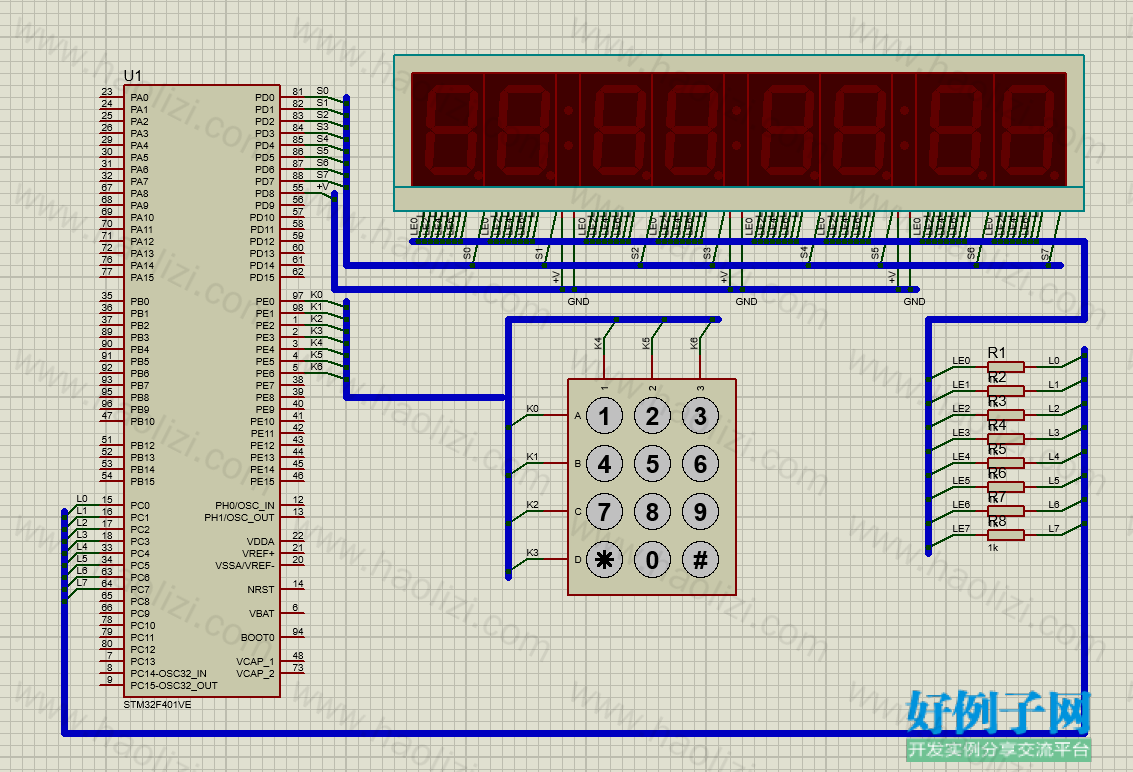1133x772 pixels.
Task: Click the VDDA pin label
Action: click(x=261, y=541)
